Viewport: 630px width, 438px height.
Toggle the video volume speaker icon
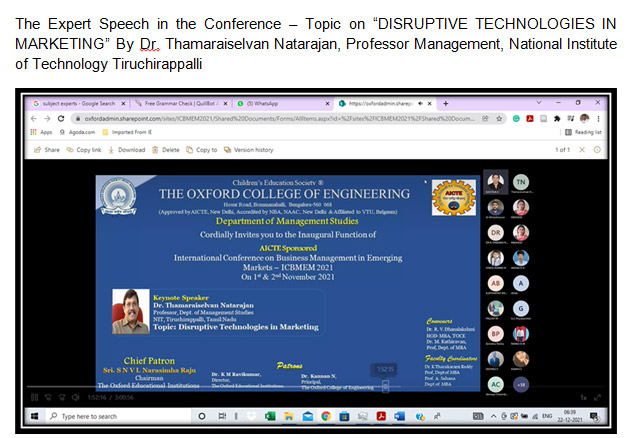click(75, 397)
